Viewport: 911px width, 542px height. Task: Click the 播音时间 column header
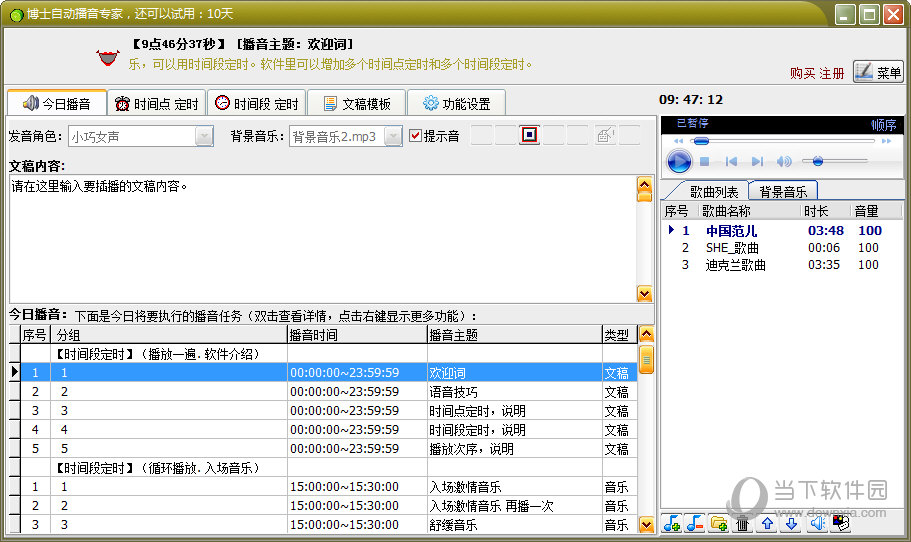click(x=357, y=335)
